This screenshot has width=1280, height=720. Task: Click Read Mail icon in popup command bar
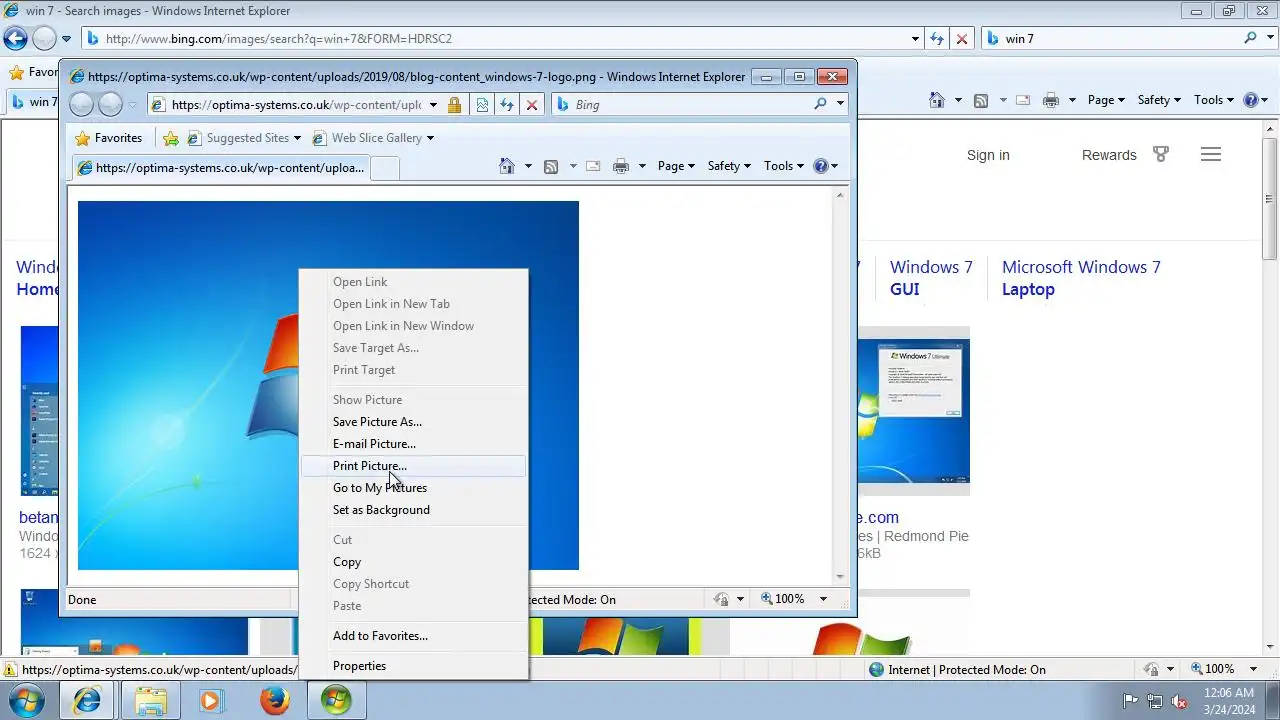(593, 166)
